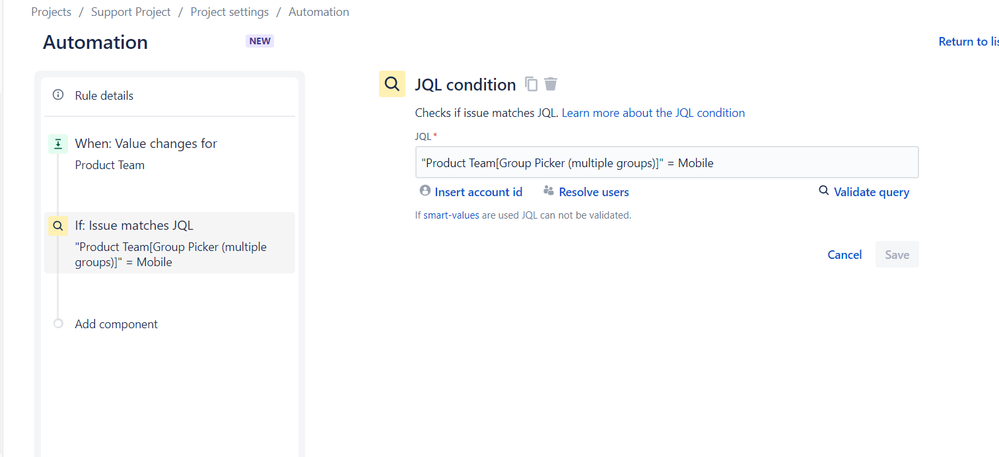Click the yellow magnifier icon beside JQL condition heading
Viewport: 999px width, 457px height.
pos(392,84)
